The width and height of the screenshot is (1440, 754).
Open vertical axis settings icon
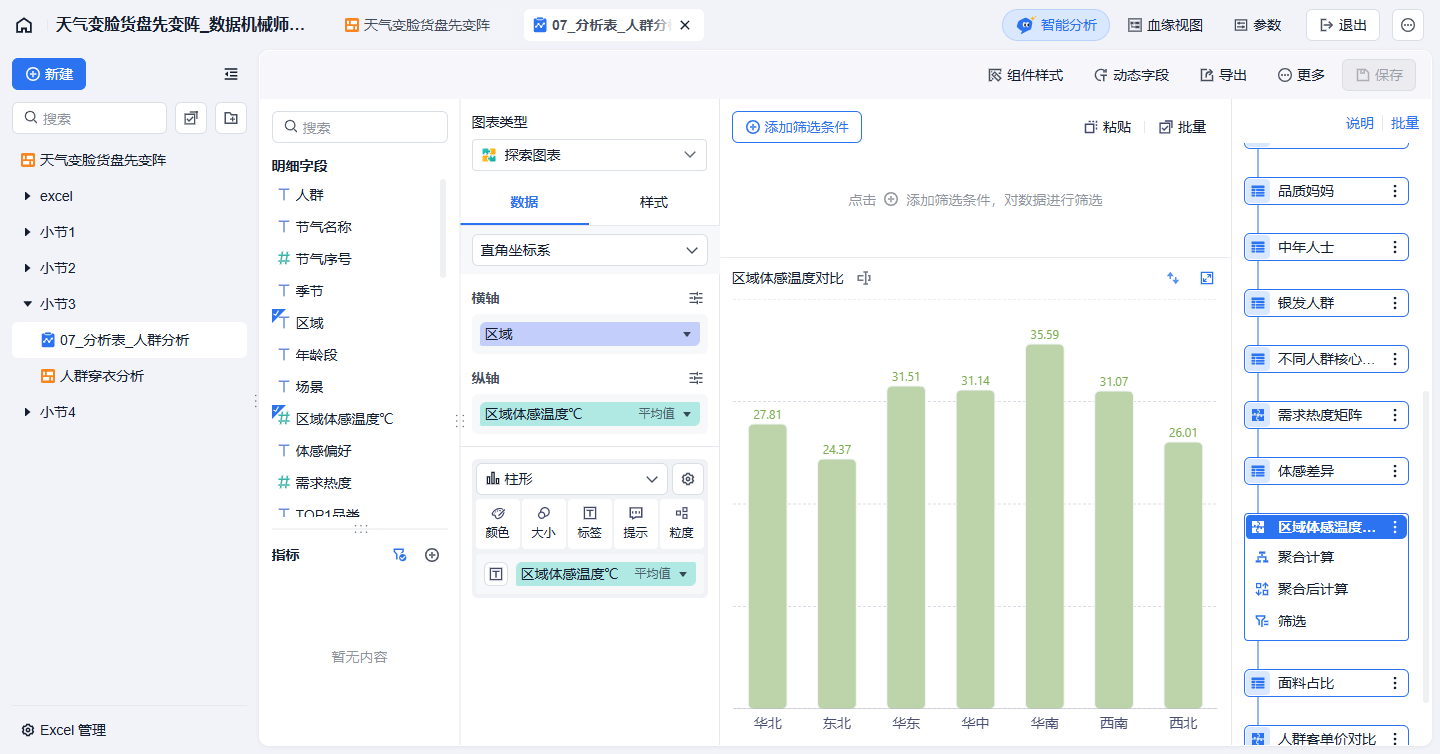696,378
